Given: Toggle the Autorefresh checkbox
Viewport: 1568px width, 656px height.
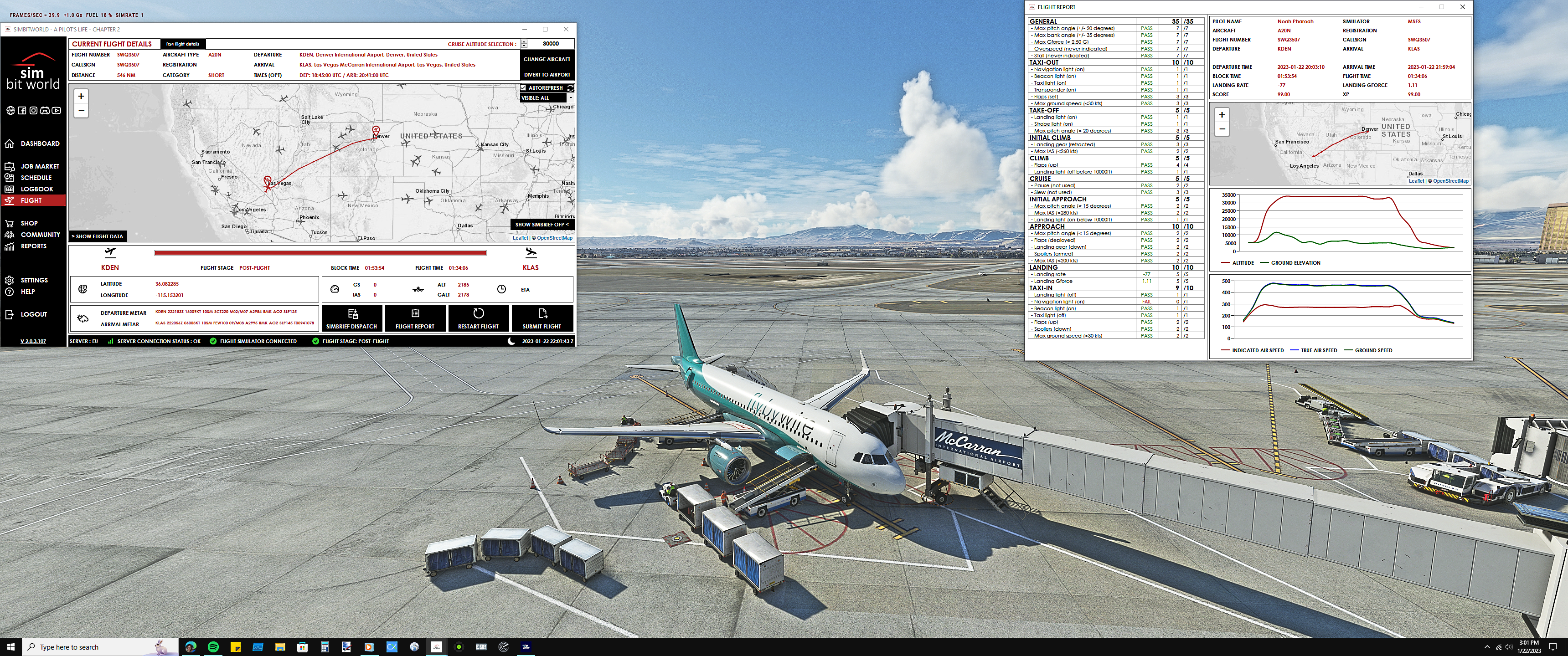Looking at the screenshot, I should [x=523, y=87].
